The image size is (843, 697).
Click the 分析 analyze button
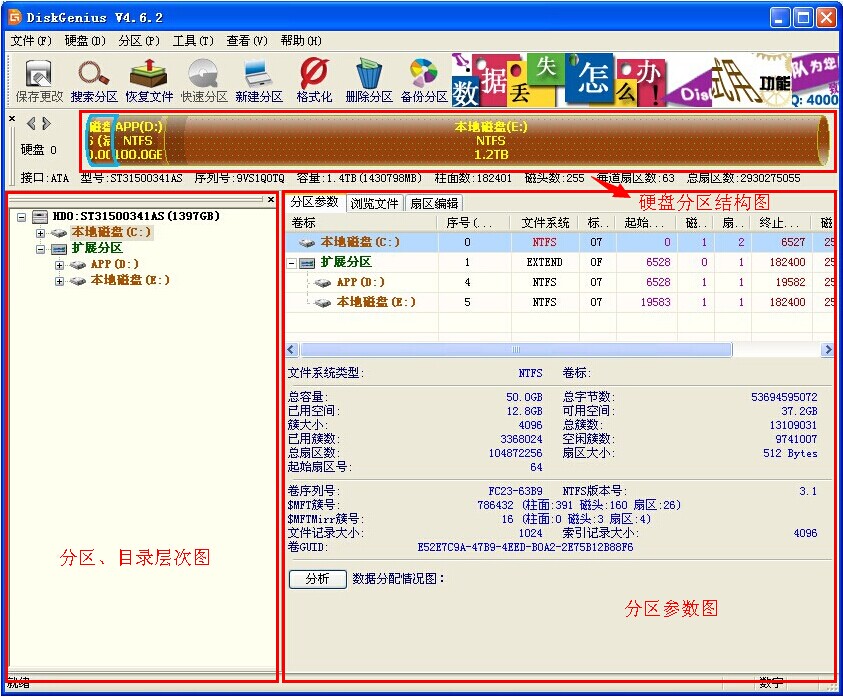[x=317, y=579]
